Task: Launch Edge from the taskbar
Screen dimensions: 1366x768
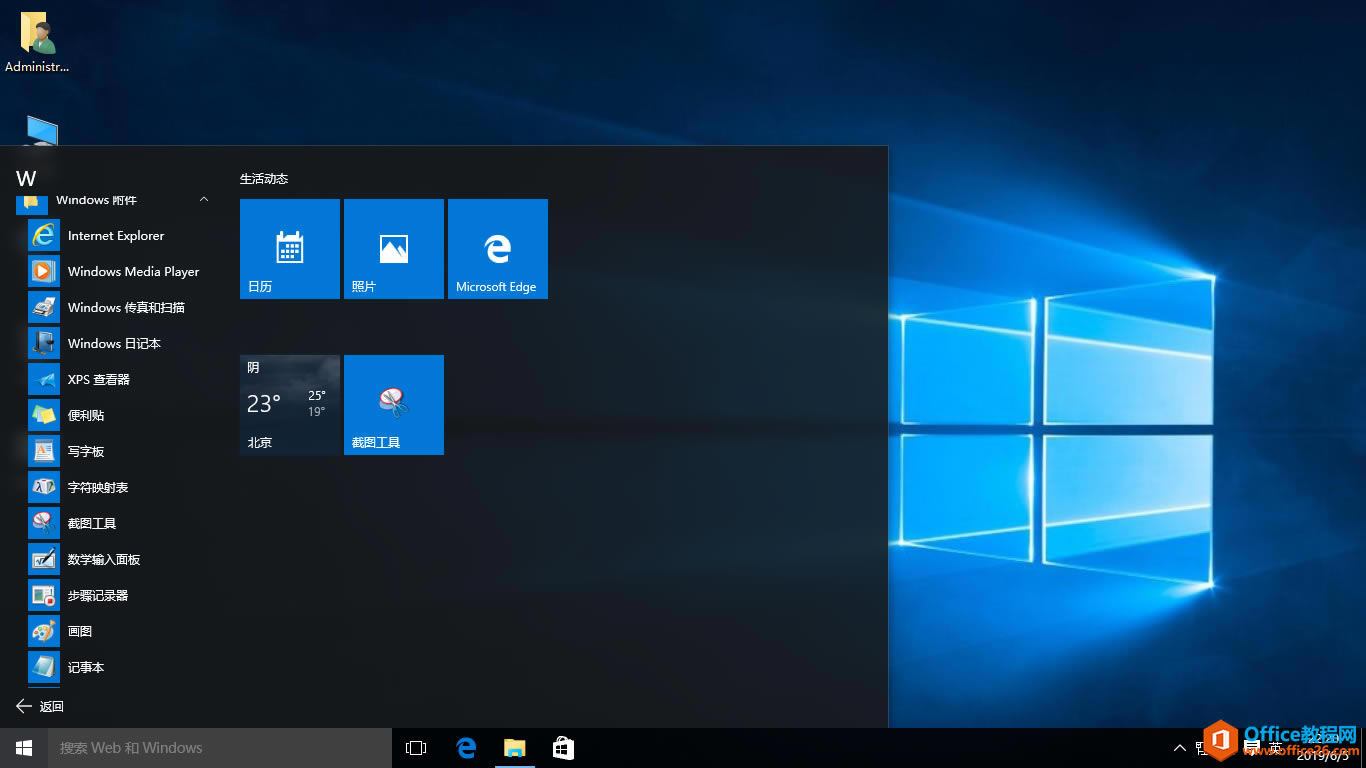Action: point(466,748)
